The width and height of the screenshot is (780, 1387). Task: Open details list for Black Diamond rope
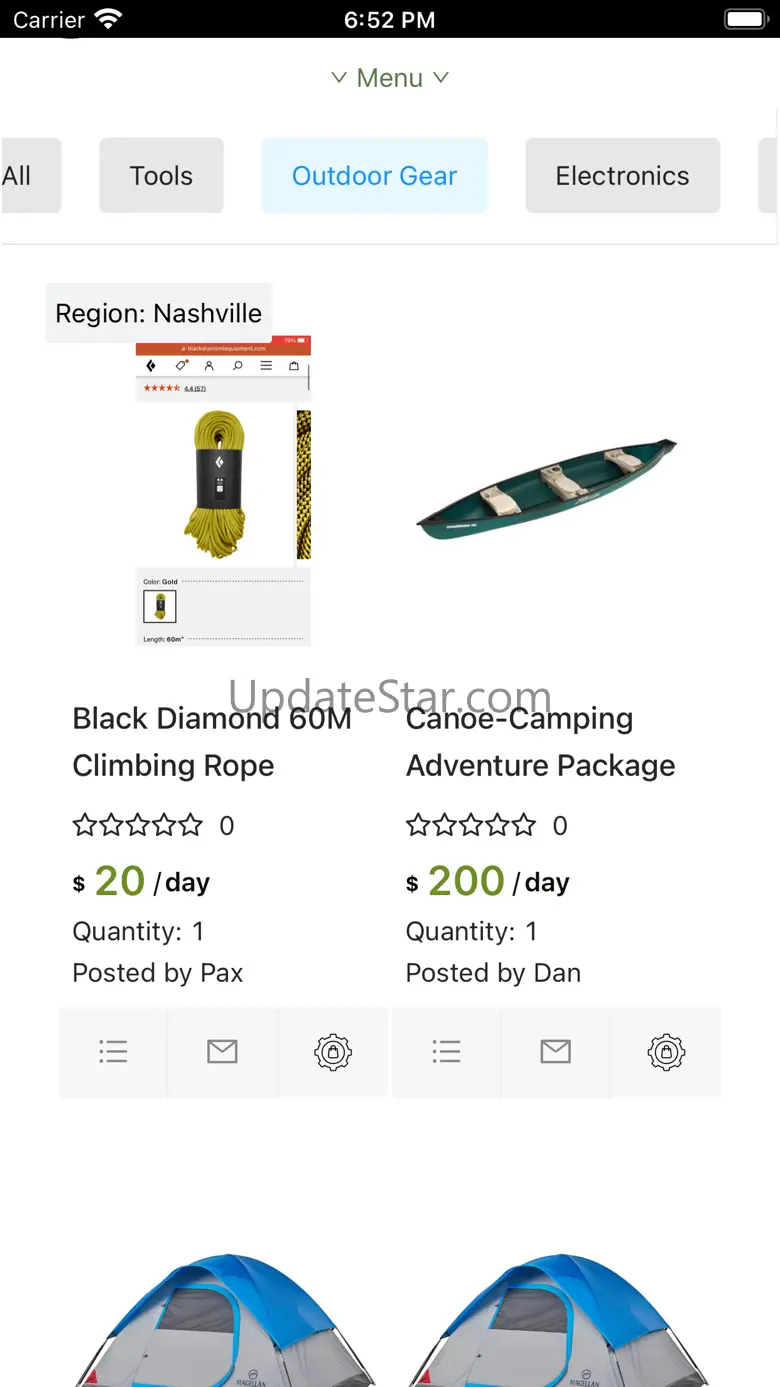[x=113, y=1052]
